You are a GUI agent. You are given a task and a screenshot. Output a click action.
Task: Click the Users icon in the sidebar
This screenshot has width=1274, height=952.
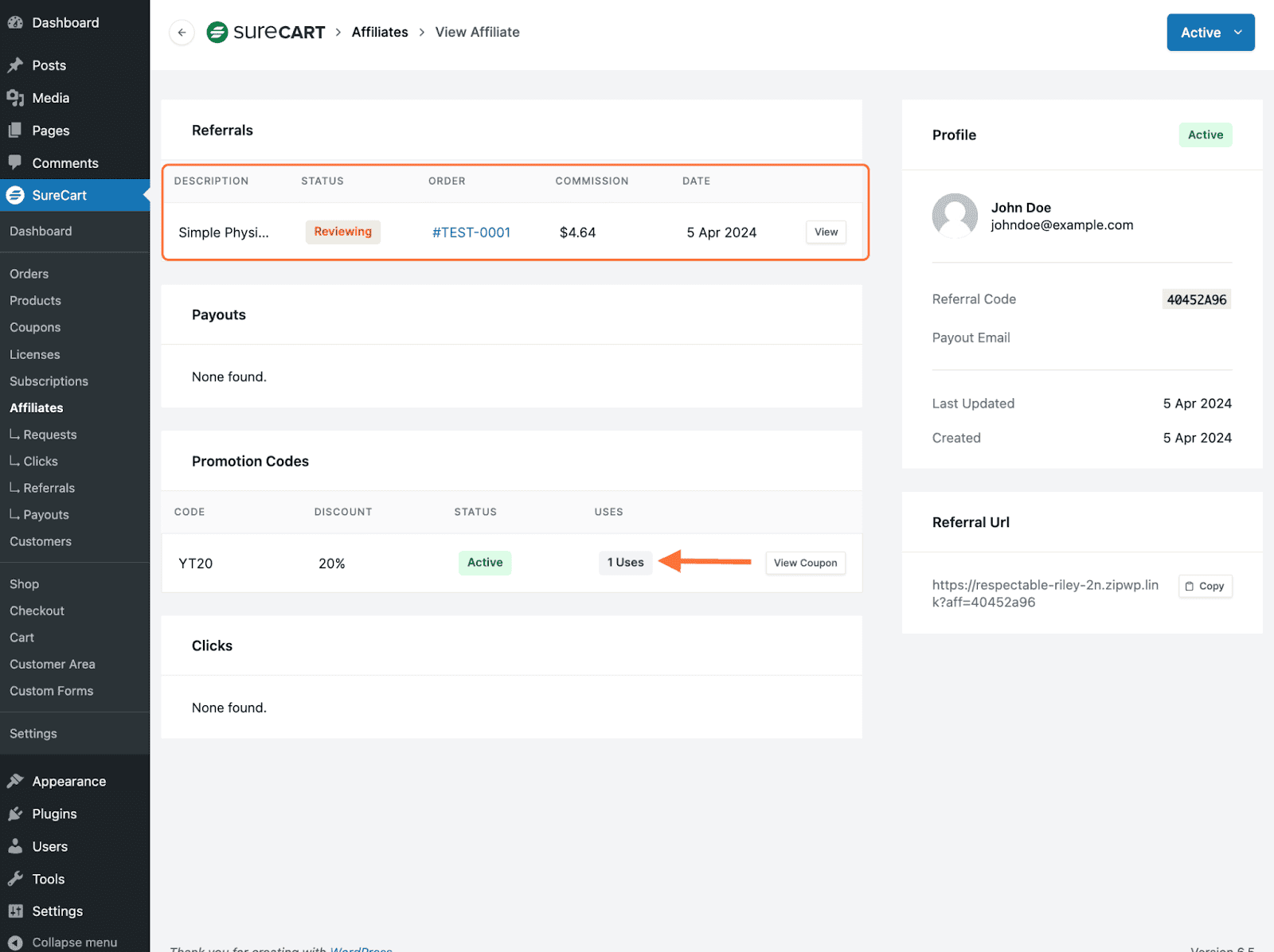(x=16, y=846)
